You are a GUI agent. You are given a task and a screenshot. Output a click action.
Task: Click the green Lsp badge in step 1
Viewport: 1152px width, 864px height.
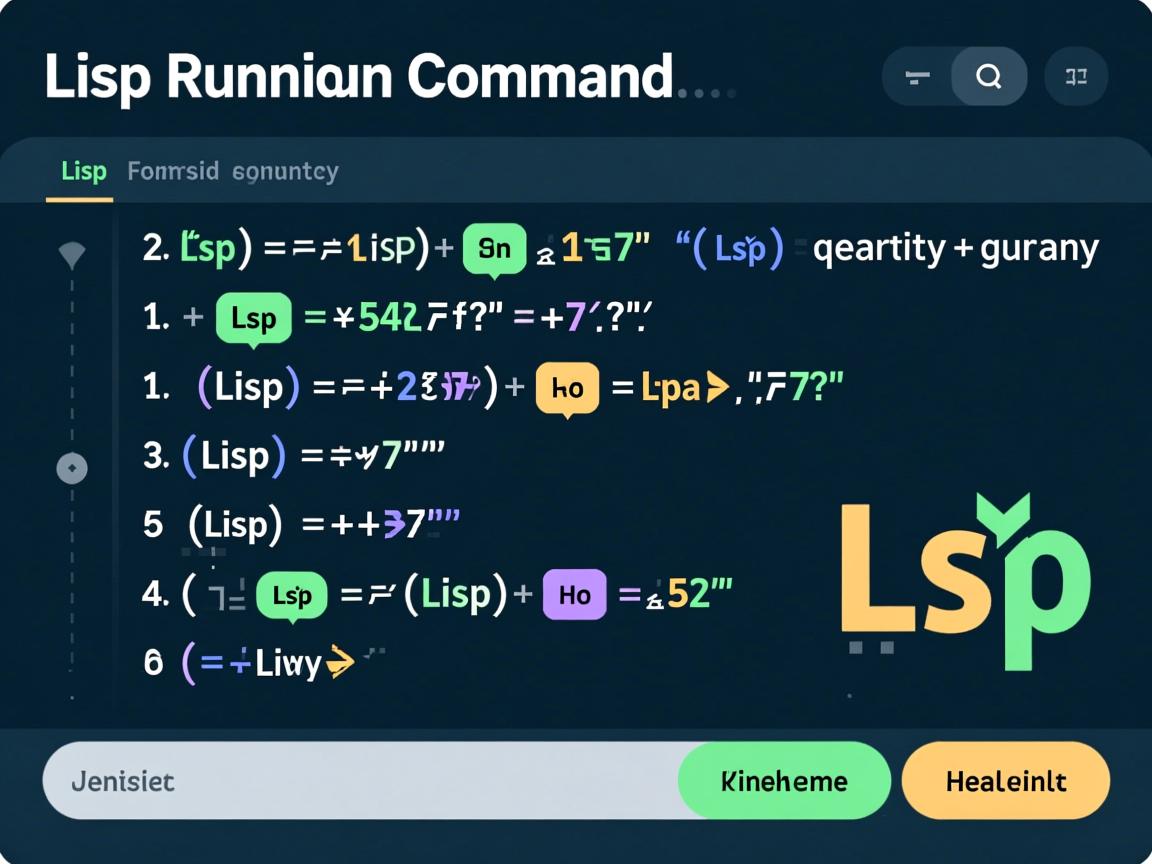click(x=254, y=317)
